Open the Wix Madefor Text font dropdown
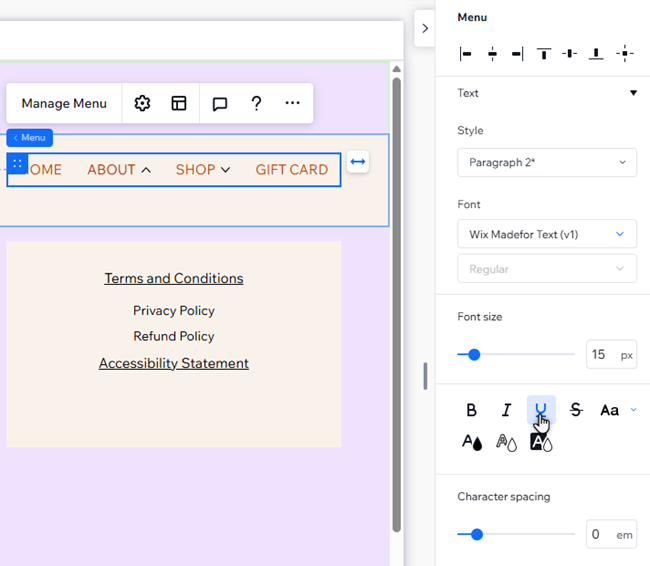This screenshot has width=650, height=566. [547, 234]
